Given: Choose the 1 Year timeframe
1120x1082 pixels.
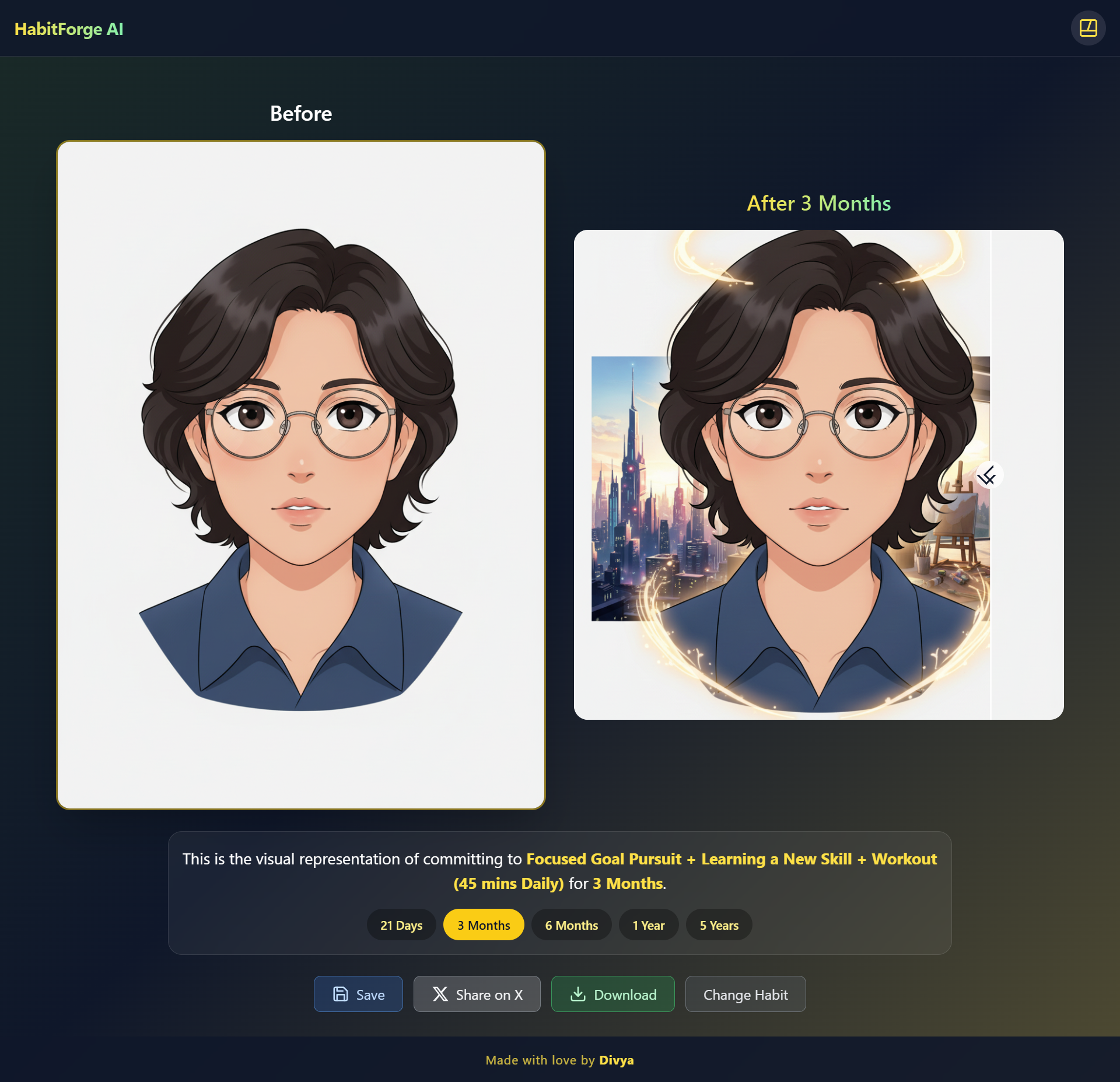Looking at the screenshot, I should coord(648,925).
